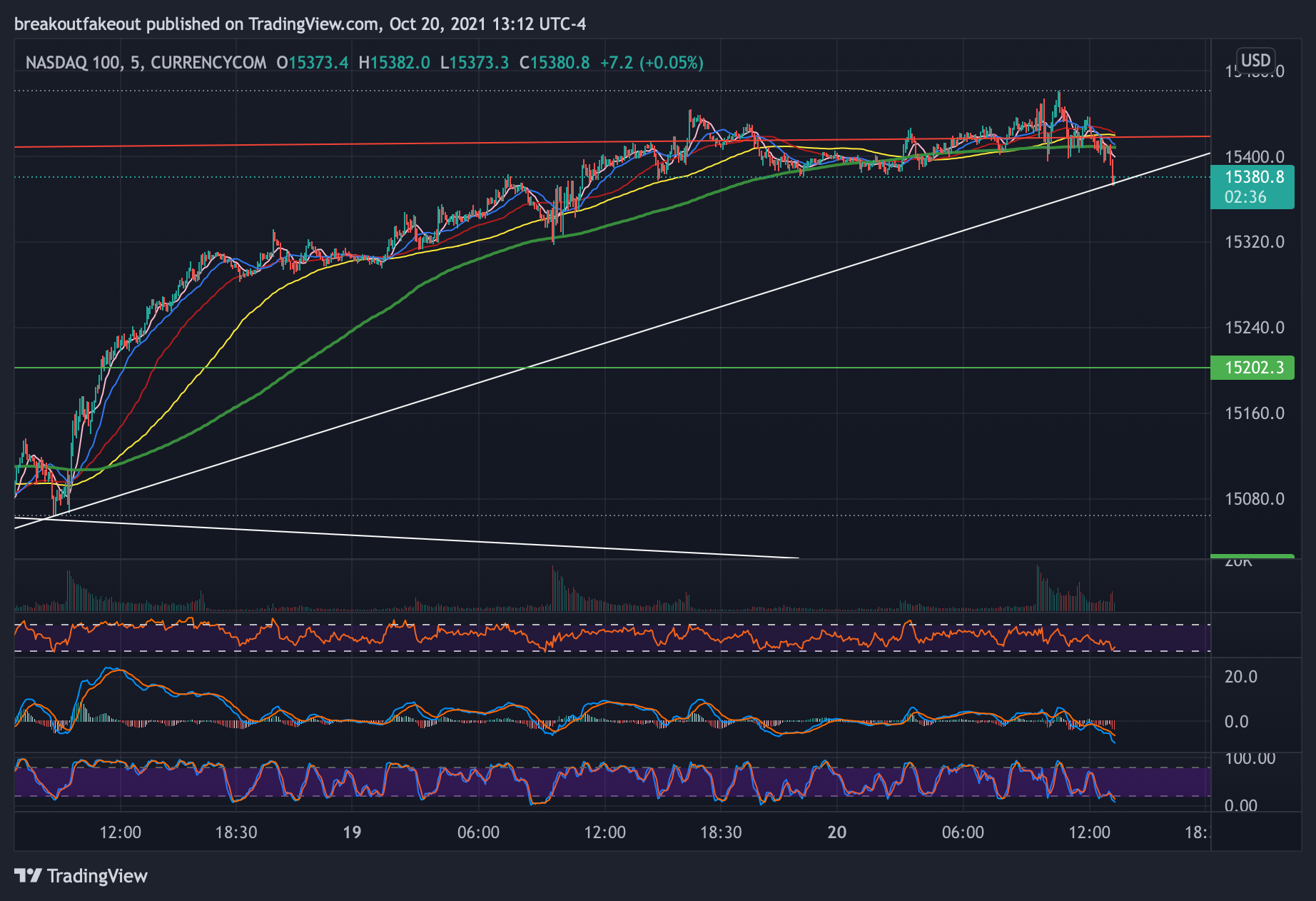The height and width of the screenshot is (901, 1316).
Task: Click the countdown timer 02:36
Action: pos(1245,197)
